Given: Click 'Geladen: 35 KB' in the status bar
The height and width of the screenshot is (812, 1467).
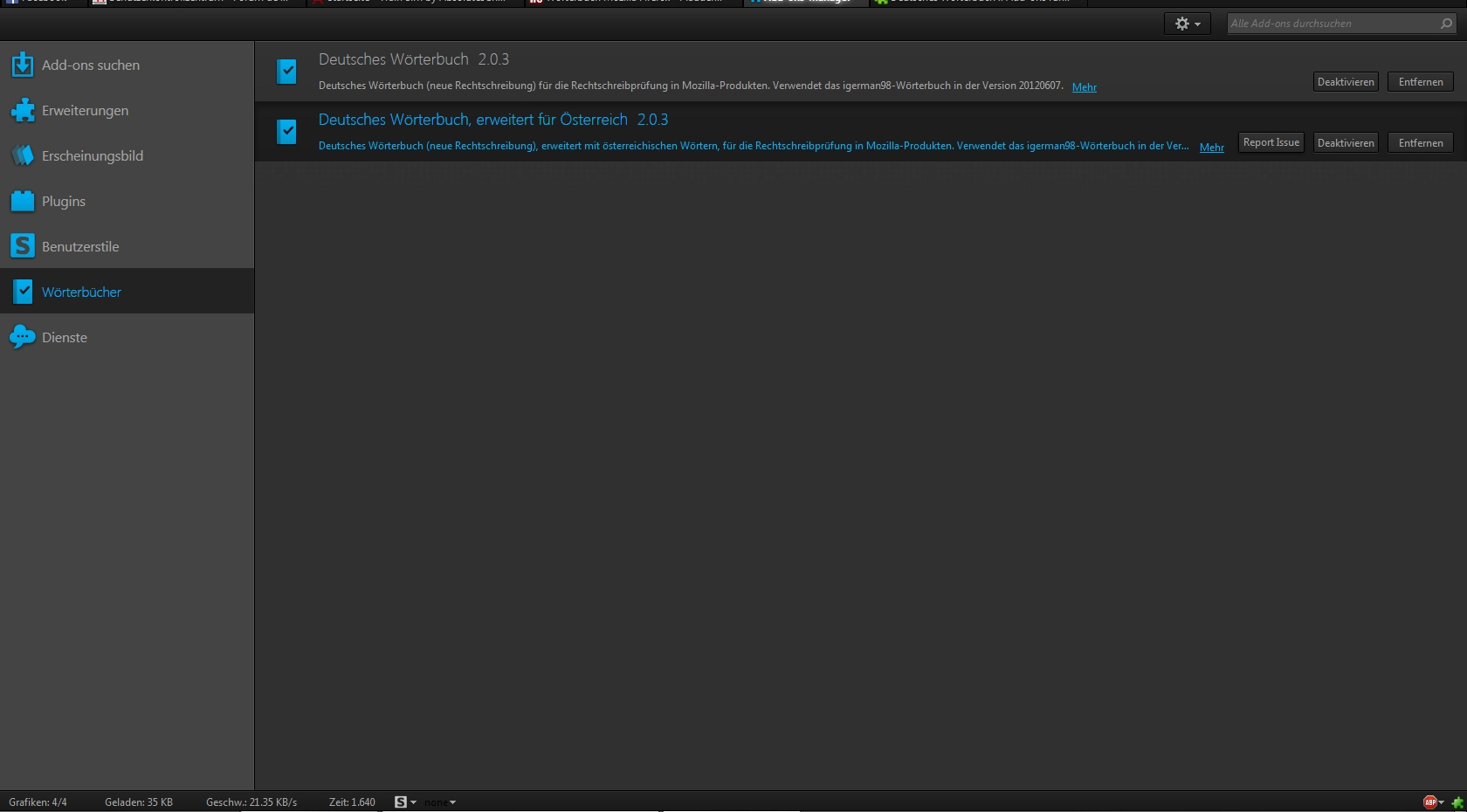Looking at the screenshot, I should [x=139, y=802].
